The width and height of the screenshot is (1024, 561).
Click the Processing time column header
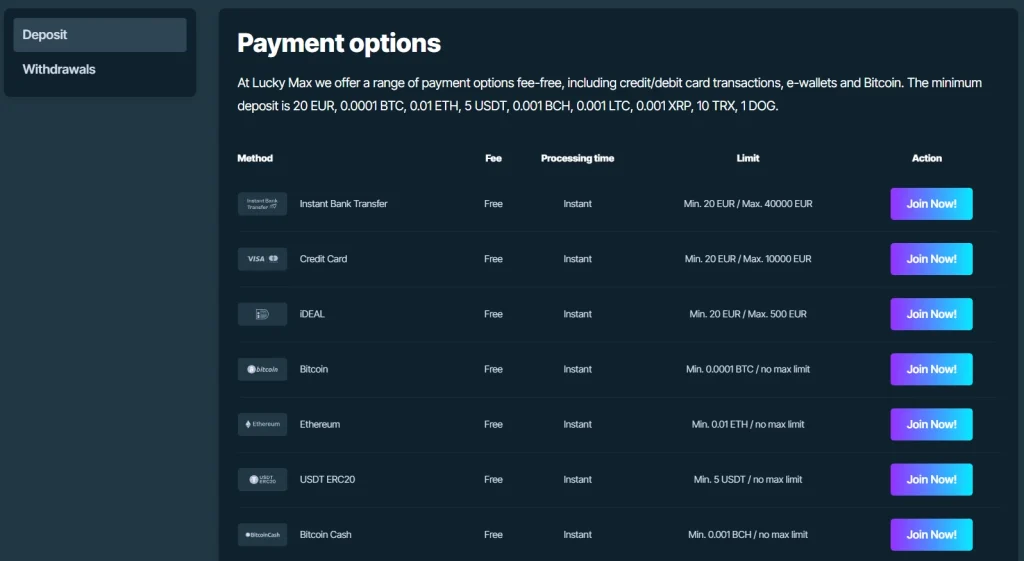click(577, 158)
